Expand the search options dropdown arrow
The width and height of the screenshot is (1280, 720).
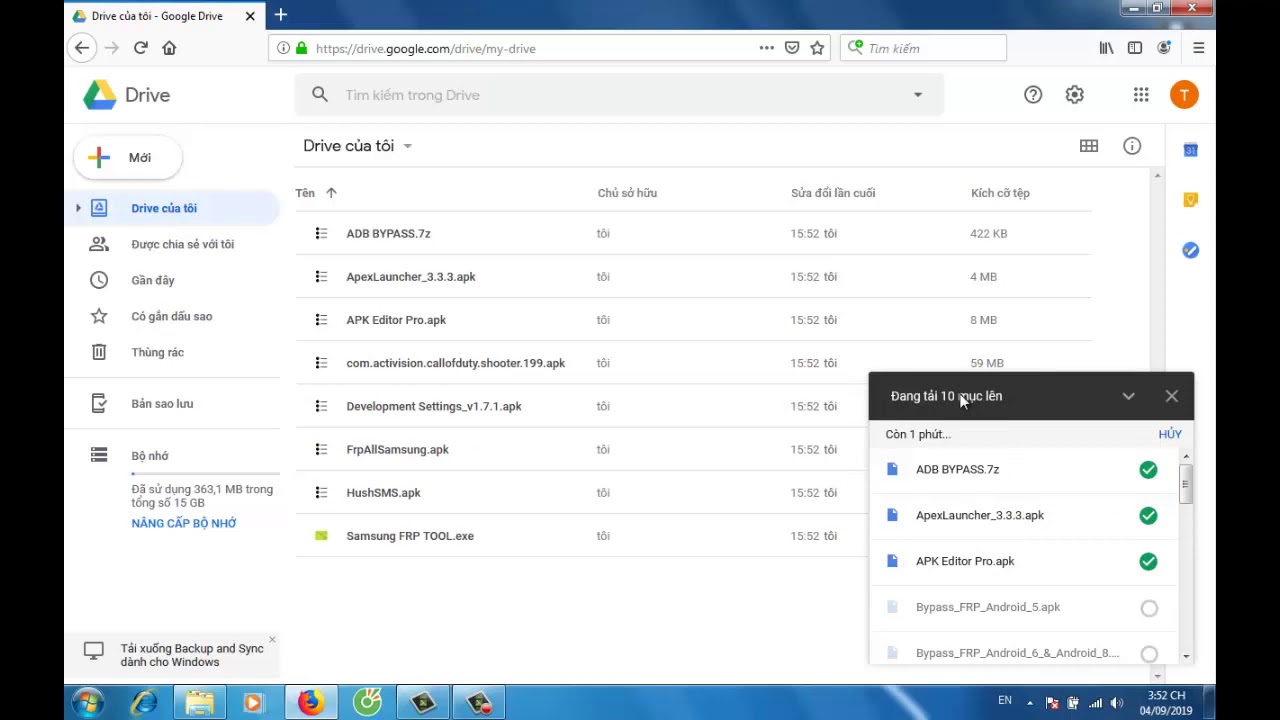point(918,95)
